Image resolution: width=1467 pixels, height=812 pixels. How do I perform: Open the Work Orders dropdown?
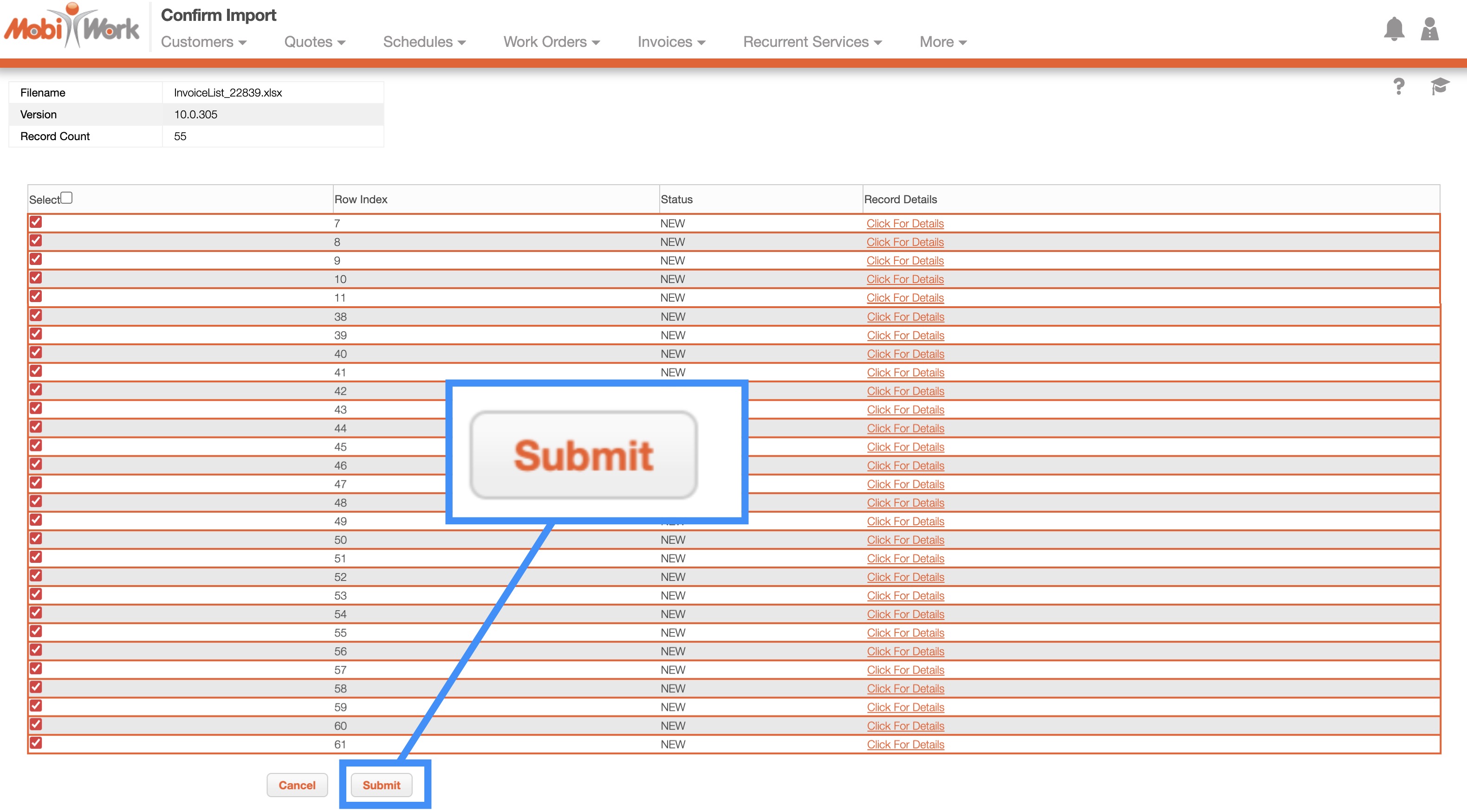click(551, 42)
